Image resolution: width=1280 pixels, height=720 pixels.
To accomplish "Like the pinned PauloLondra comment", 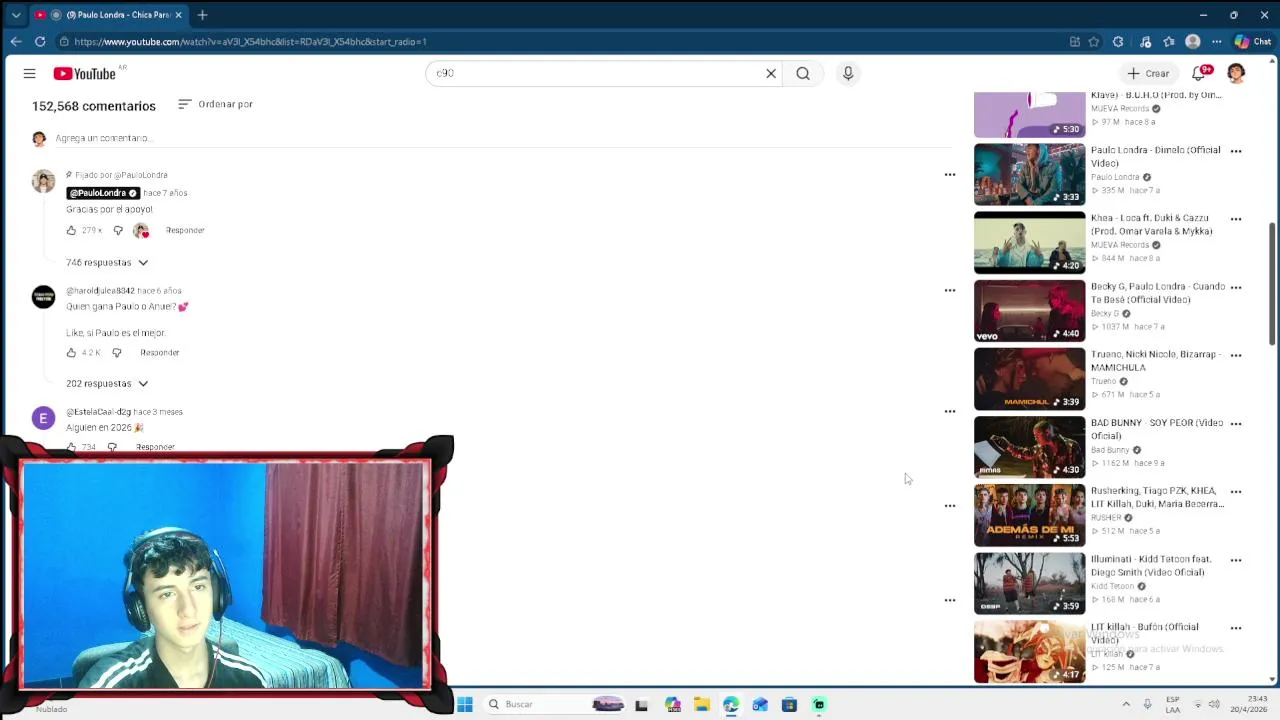I will (71, 230).
